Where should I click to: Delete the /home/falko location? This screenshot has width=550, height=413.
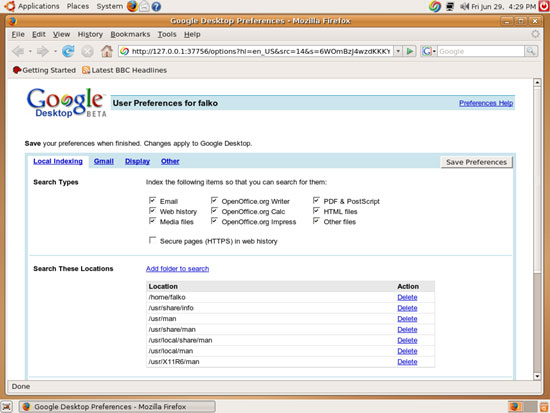pos(407,297)
